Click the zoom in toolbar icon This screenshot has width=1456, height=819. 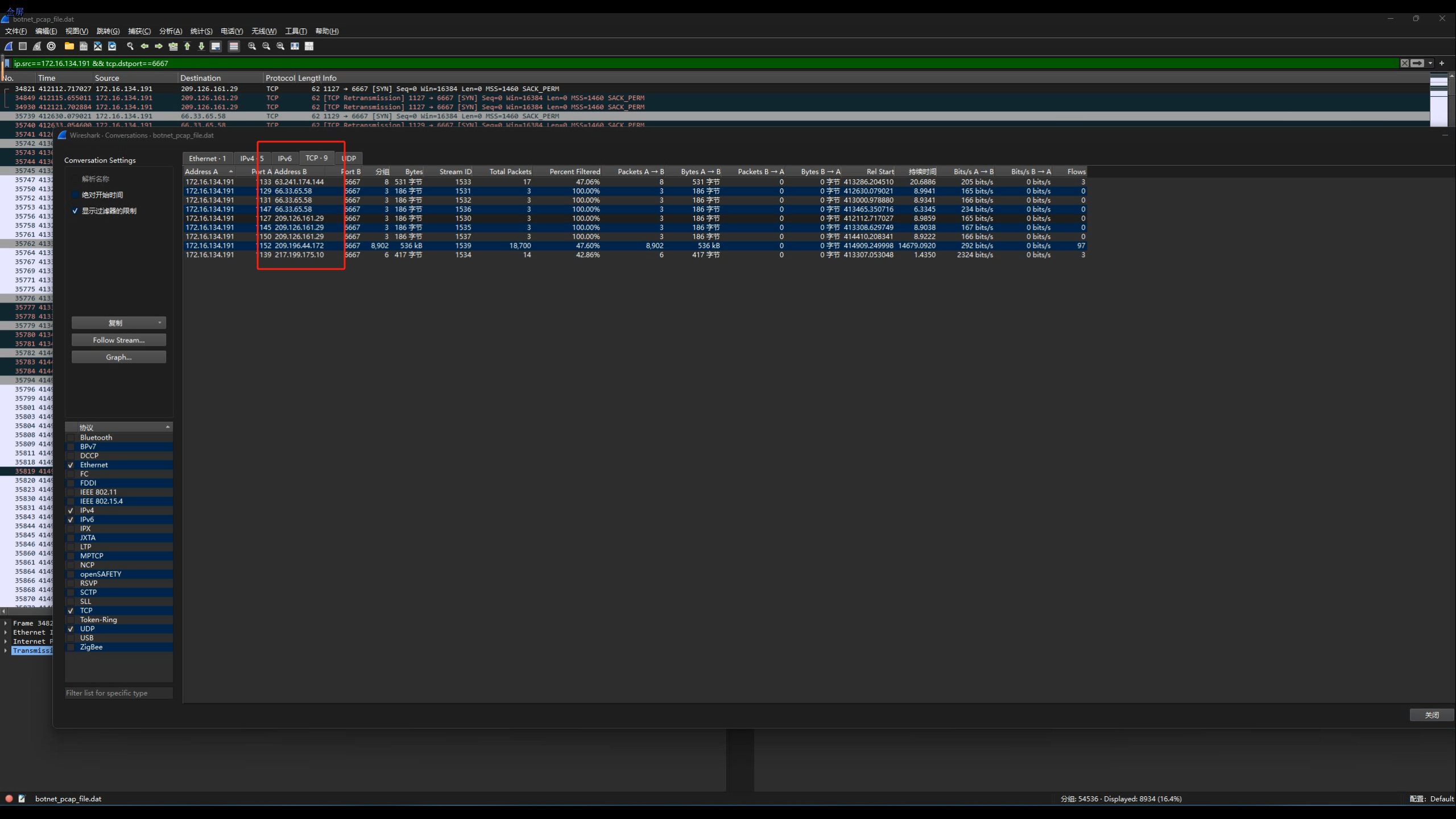click(252, 46)
